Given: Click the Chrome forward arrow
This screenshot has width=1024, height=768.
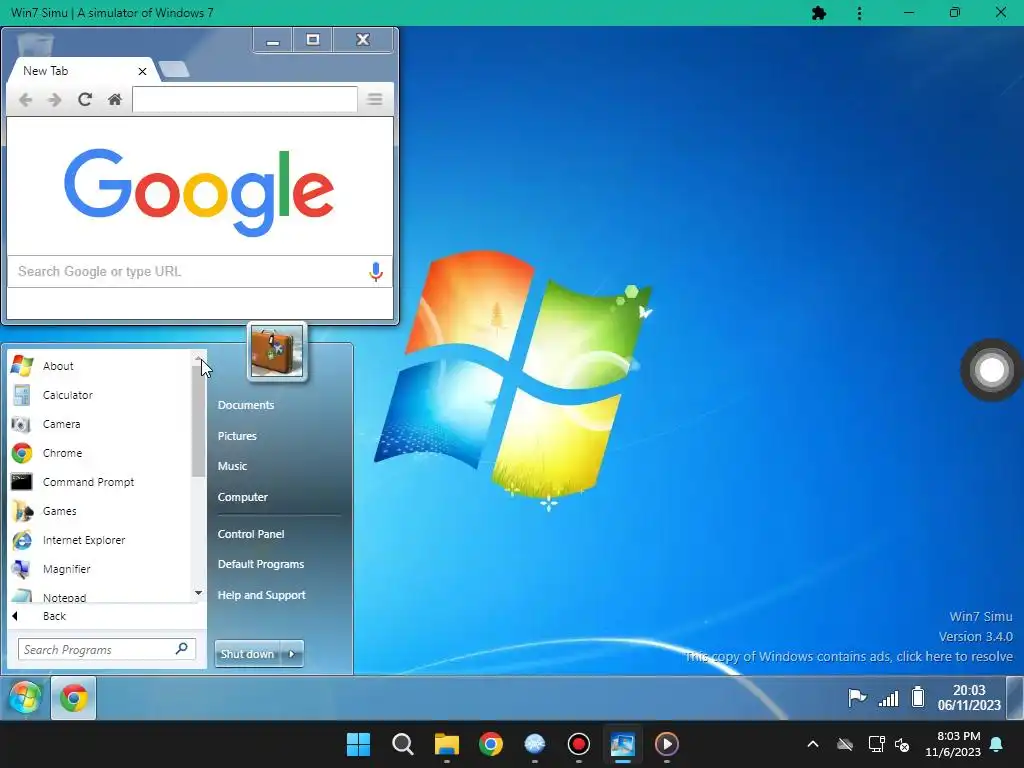Looking at the screenshot, I should click(55, 100).
